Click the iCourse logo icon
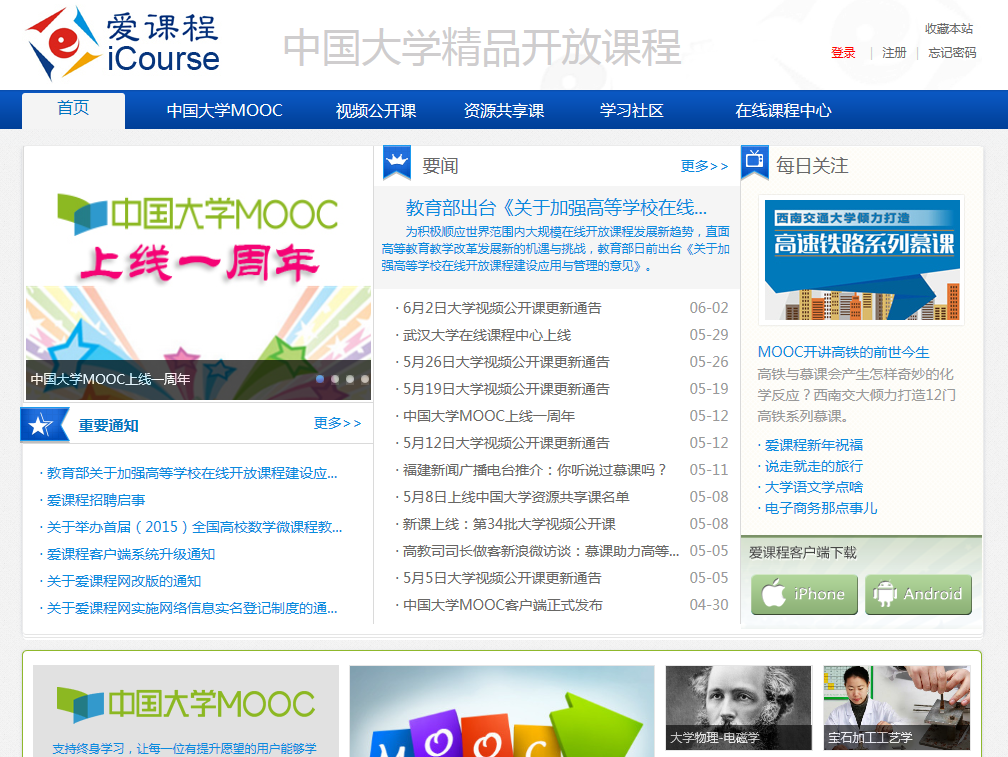This screenshot has height=757, width=1008. [x=63, y=43]
